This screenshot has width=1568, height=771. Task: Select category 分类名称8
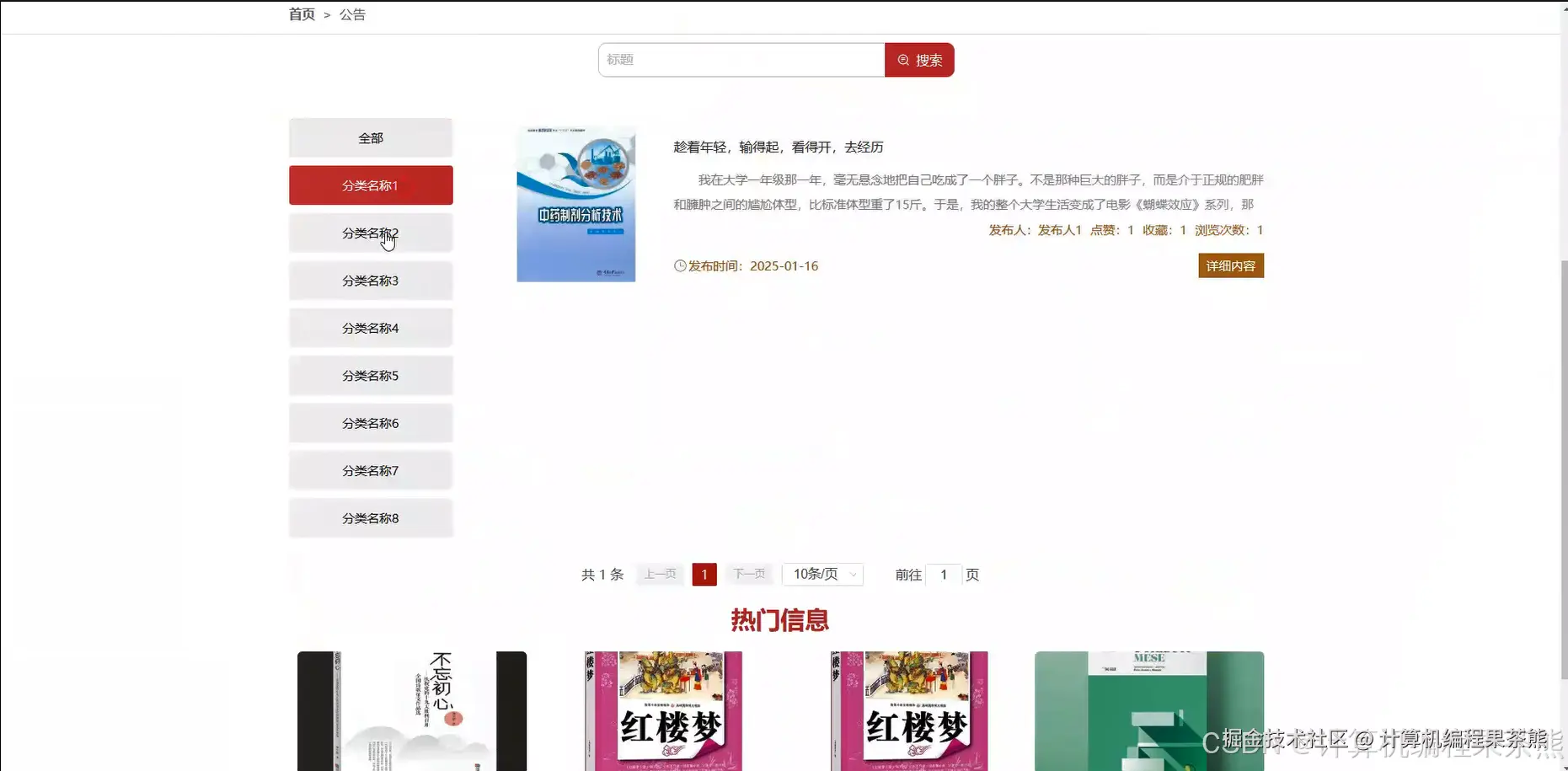(370, 517)
